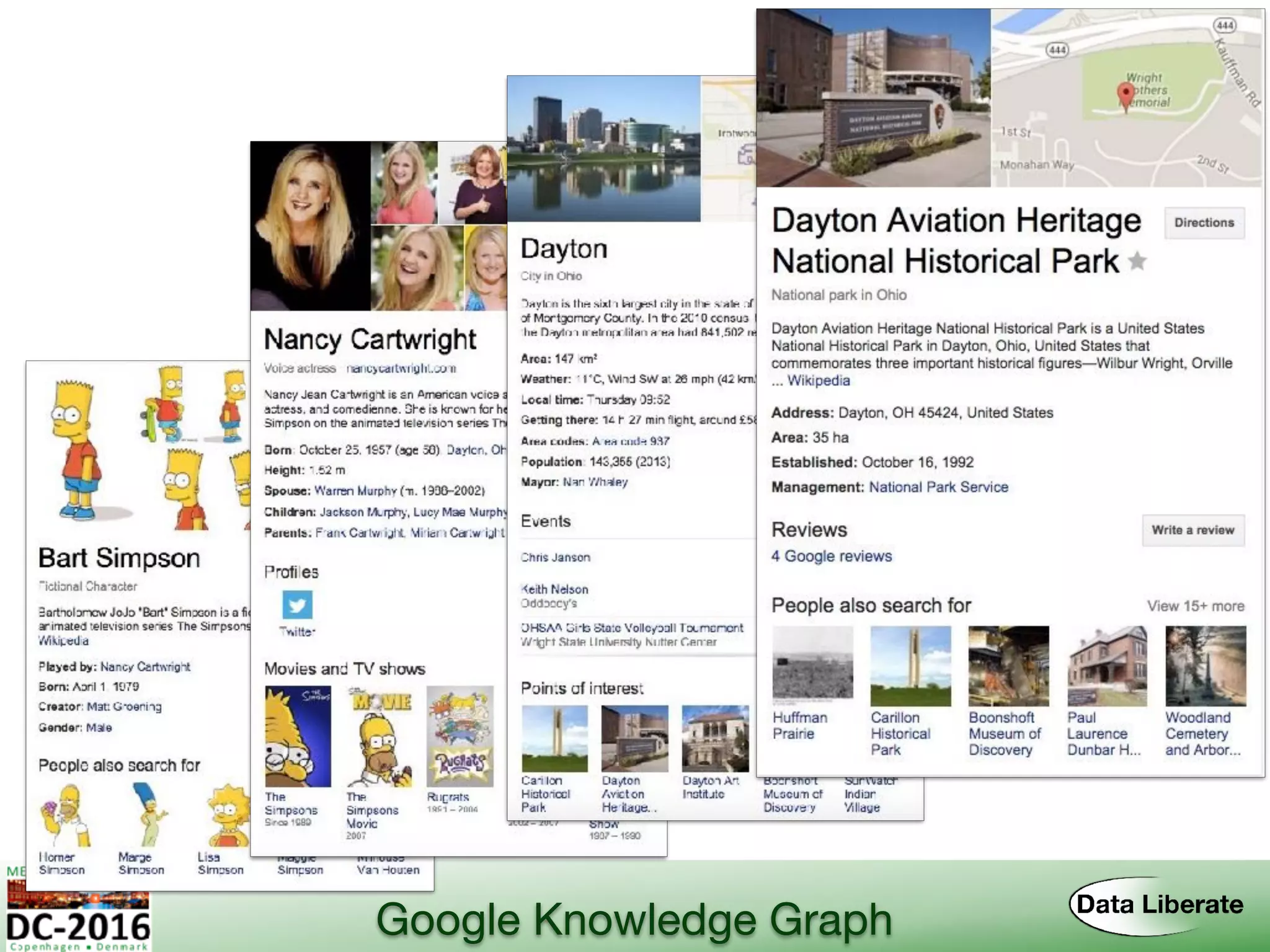
Task: Open the Miriam Cartwright parent link
Action: tap(458, 533)
